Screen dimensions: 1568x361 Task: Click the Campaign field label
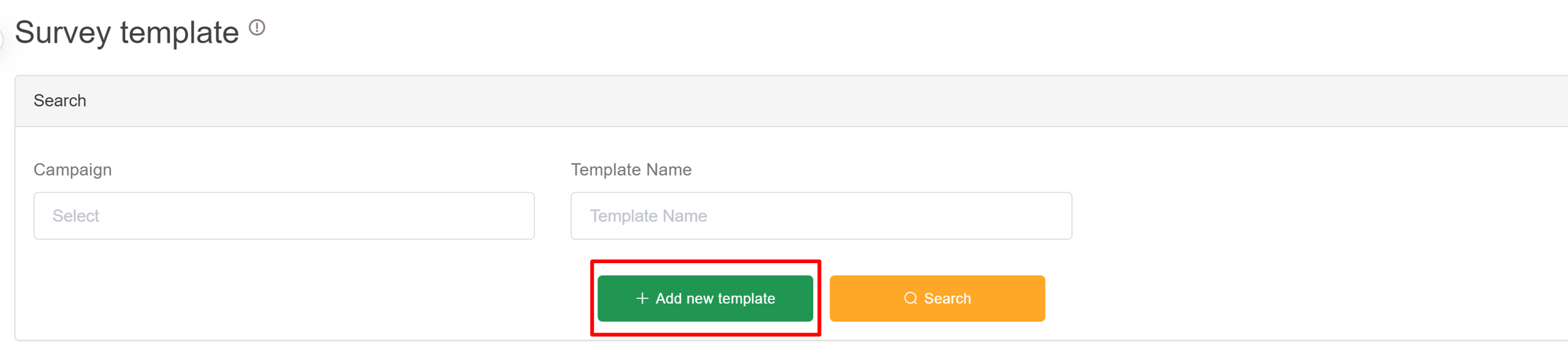coord(73,169)
